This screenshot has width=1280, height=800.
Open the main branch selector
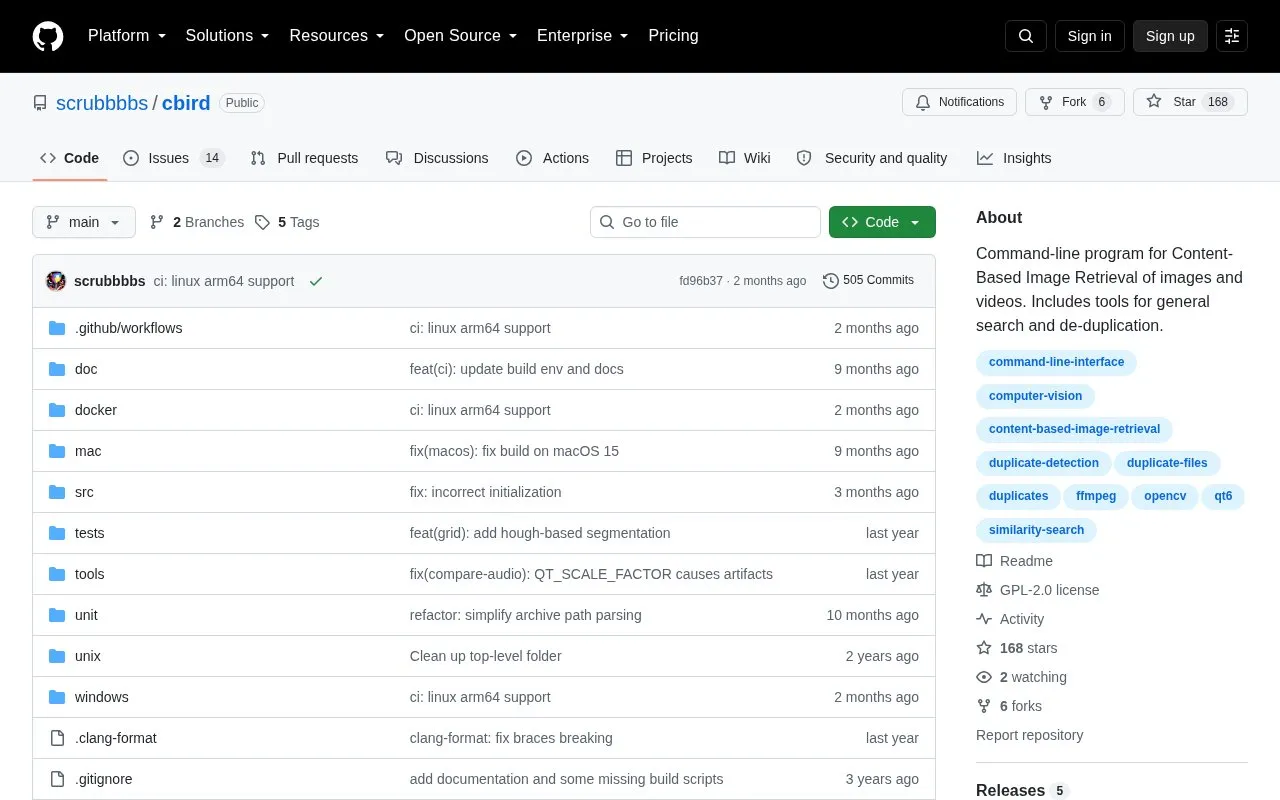84,222
